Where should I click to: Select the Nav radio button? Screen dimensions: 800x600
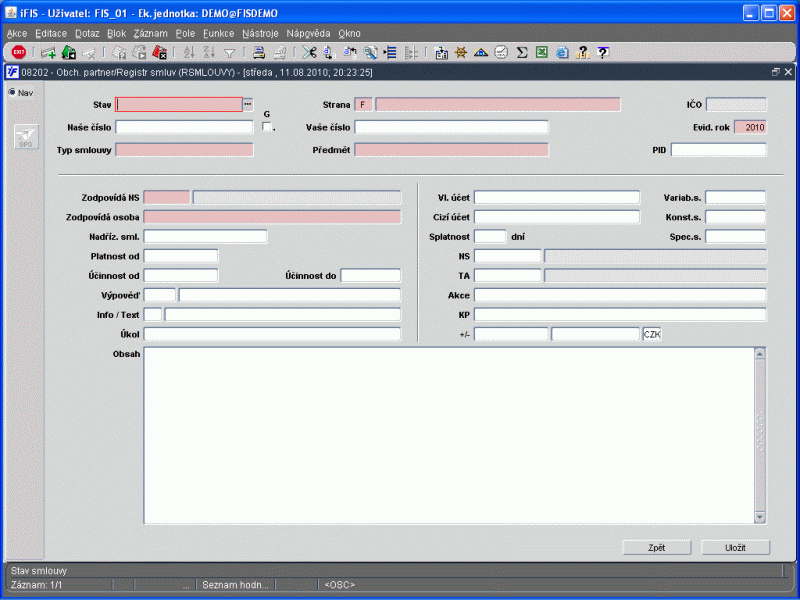click(x=12, y=93)
